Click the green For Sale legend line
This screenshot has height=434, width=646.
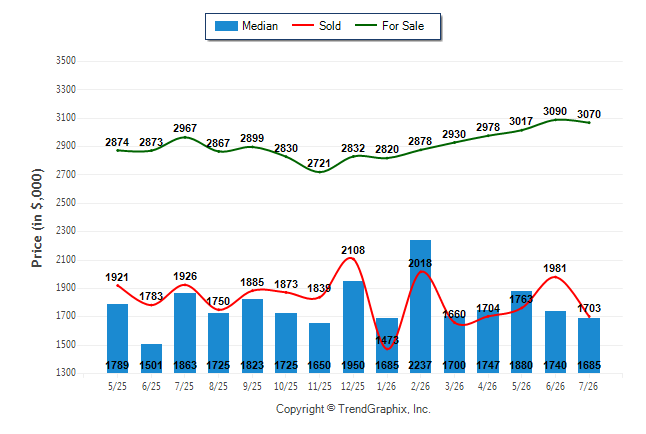366,26
